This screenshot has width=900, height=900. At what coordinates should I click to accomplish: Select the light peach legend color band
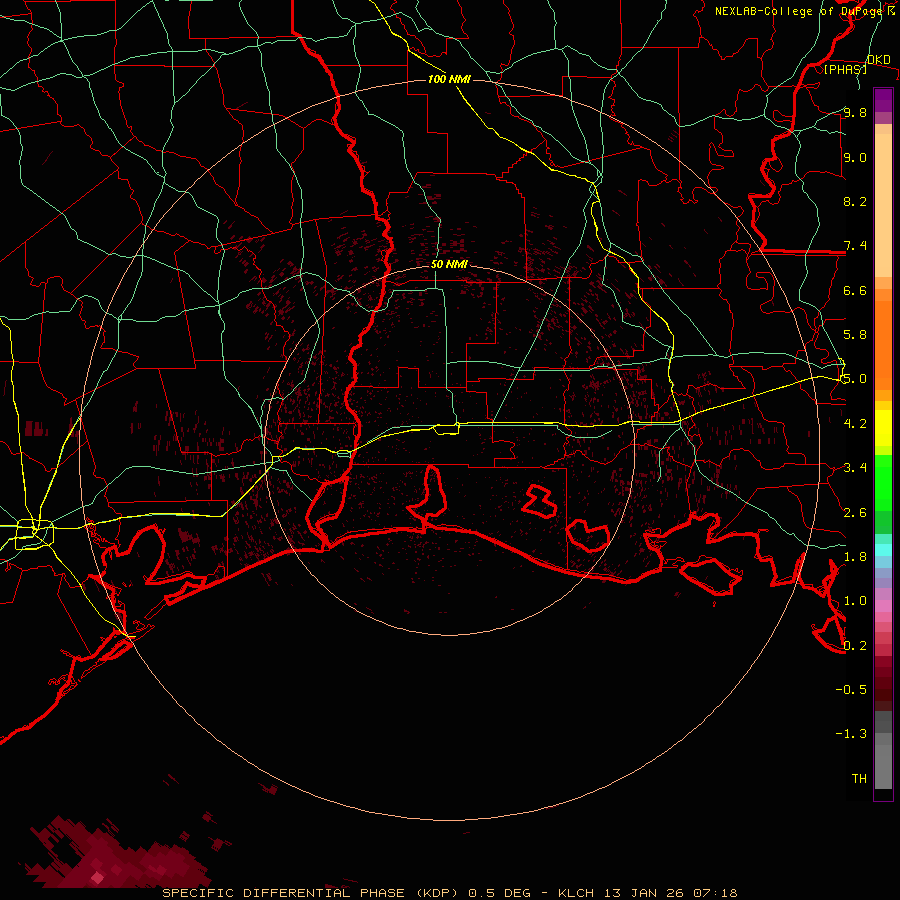[883, 205]
